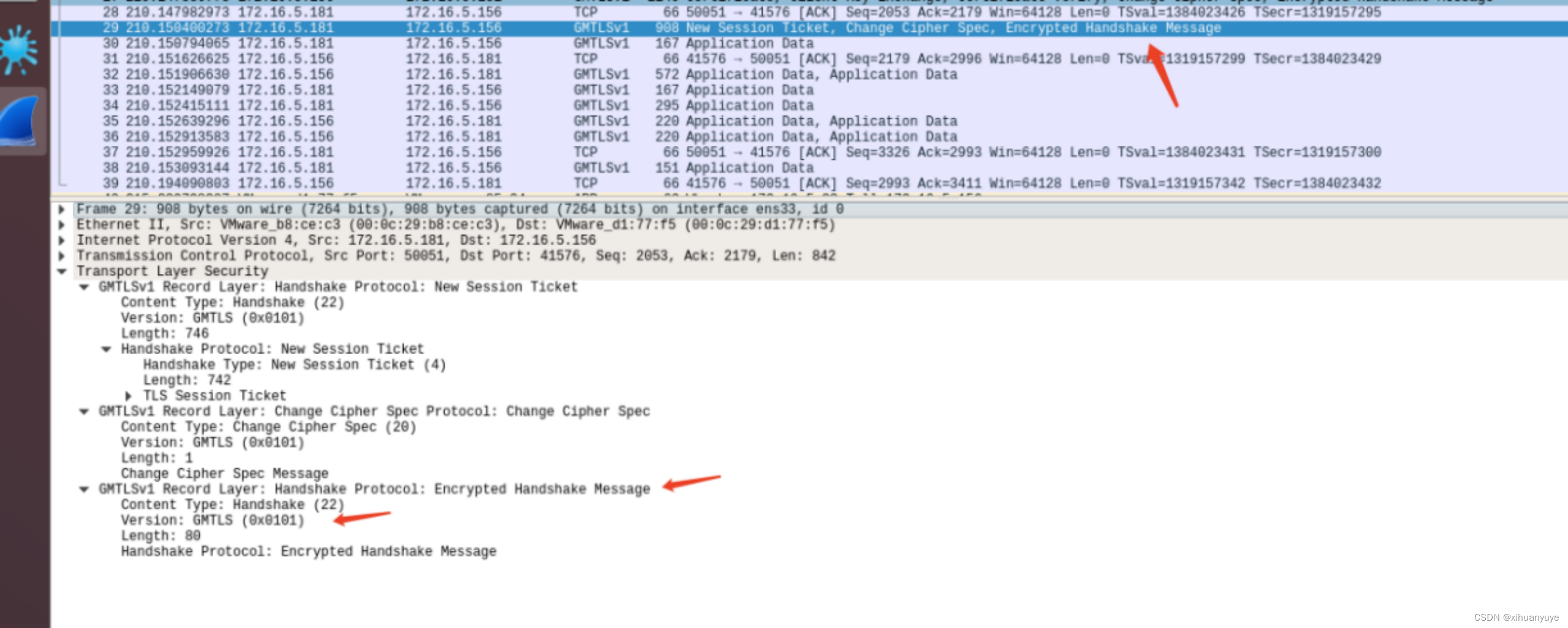Select packet 30 Application Data row
1568x628 pixels.
coord(809,44)
